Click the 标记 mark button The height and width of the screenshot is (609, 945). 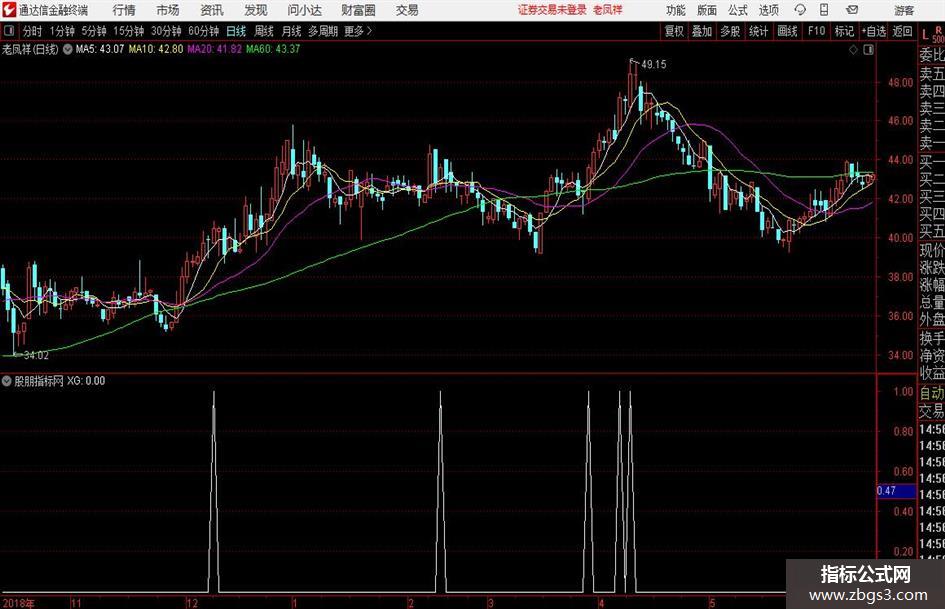[x=844, y=31]
